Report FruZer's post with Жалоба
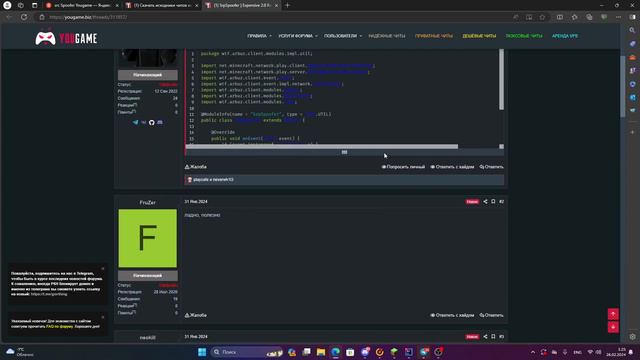Screen dimensions: 640x360 pos(196,315)
